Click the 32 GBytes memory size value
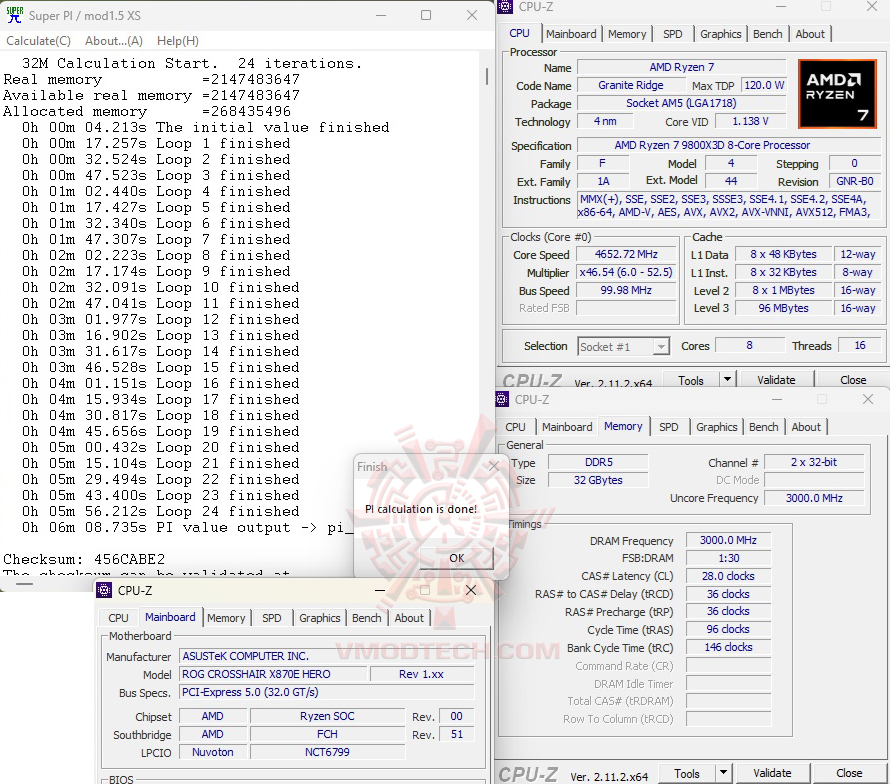Screen dimensions: 890x784 [x=598, y=480]
